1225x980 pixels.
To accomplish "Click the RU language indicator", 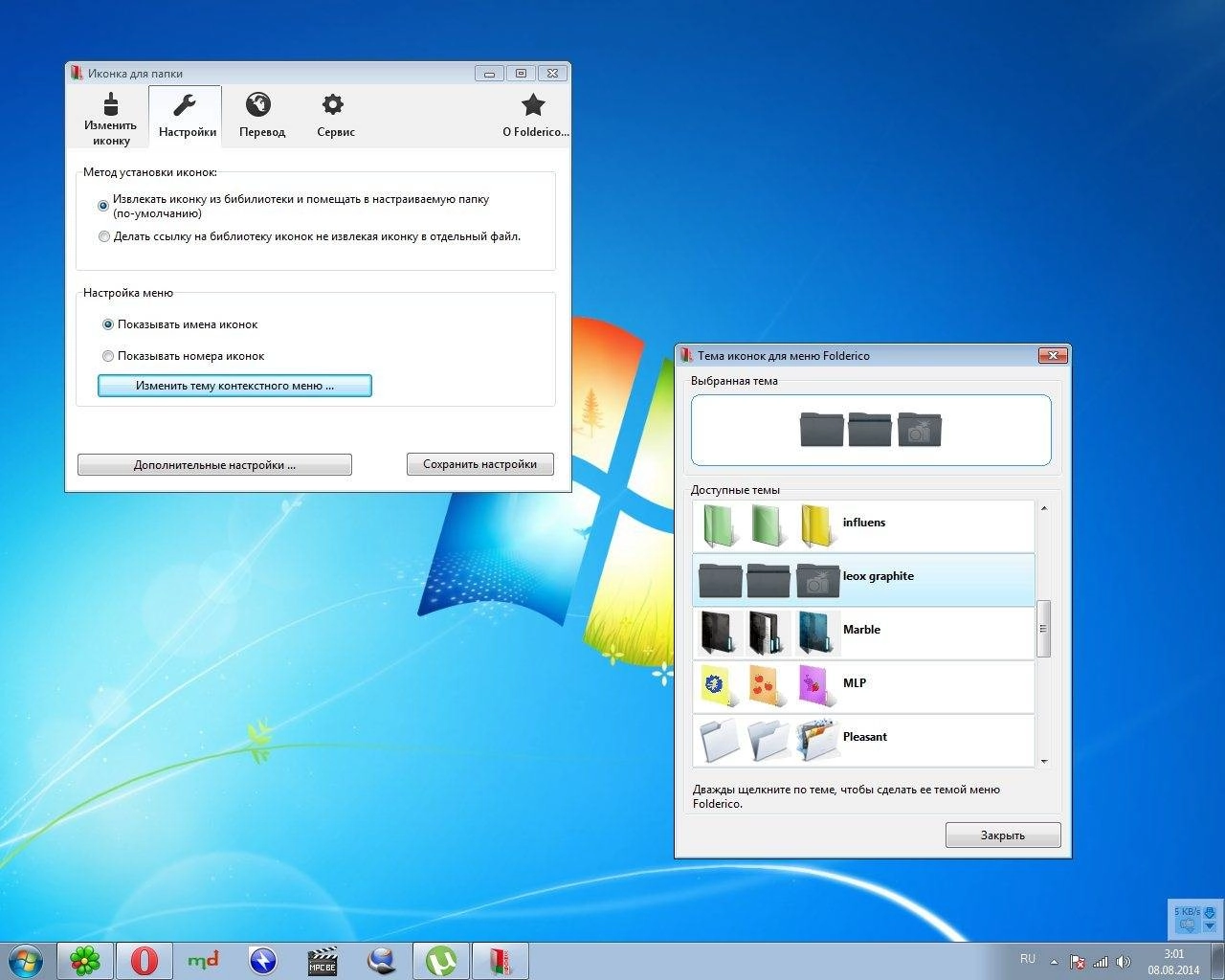I will tap(1028, 958).
